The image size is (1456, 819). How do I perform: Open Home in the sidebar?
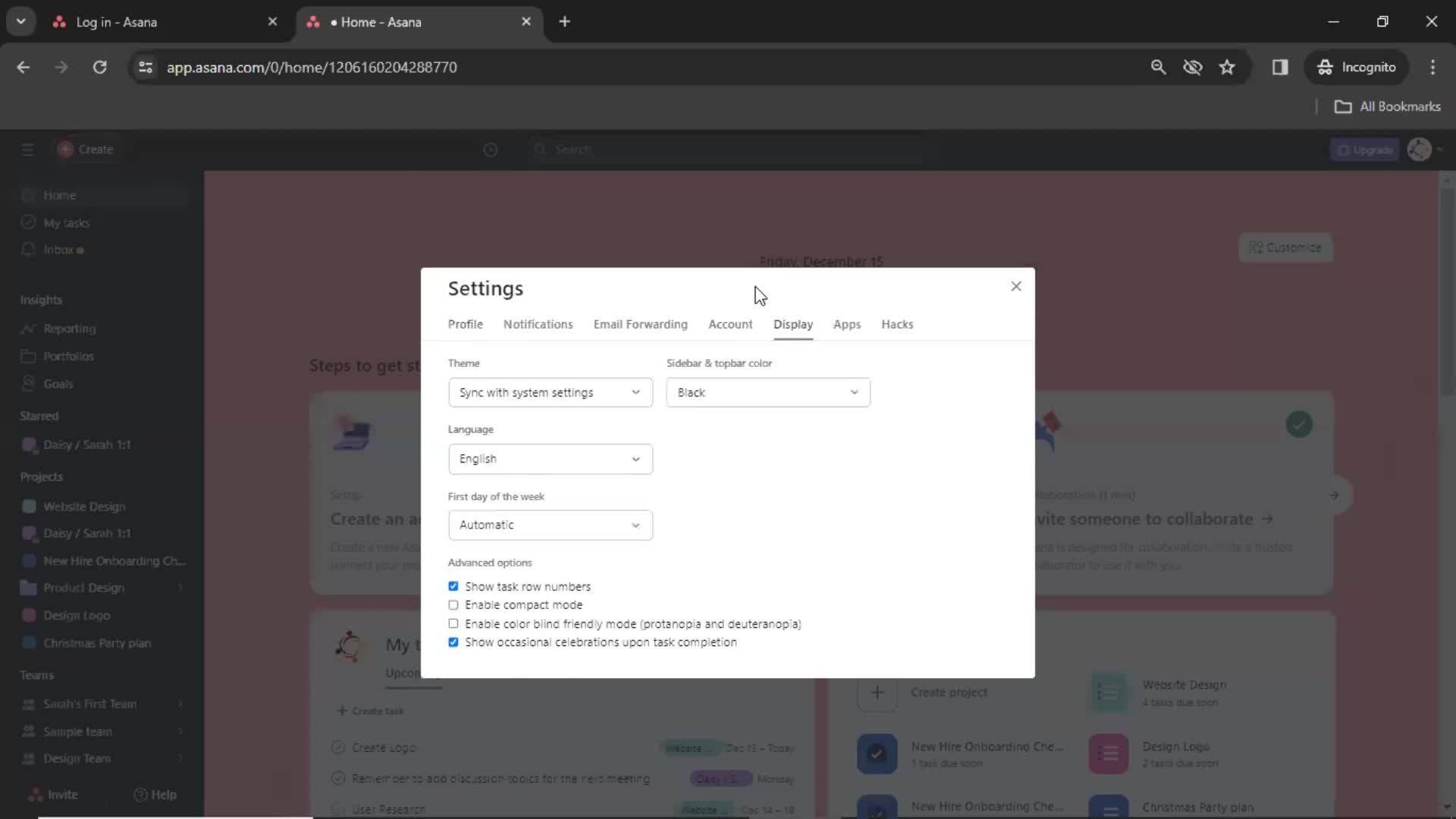coord(59,195)
